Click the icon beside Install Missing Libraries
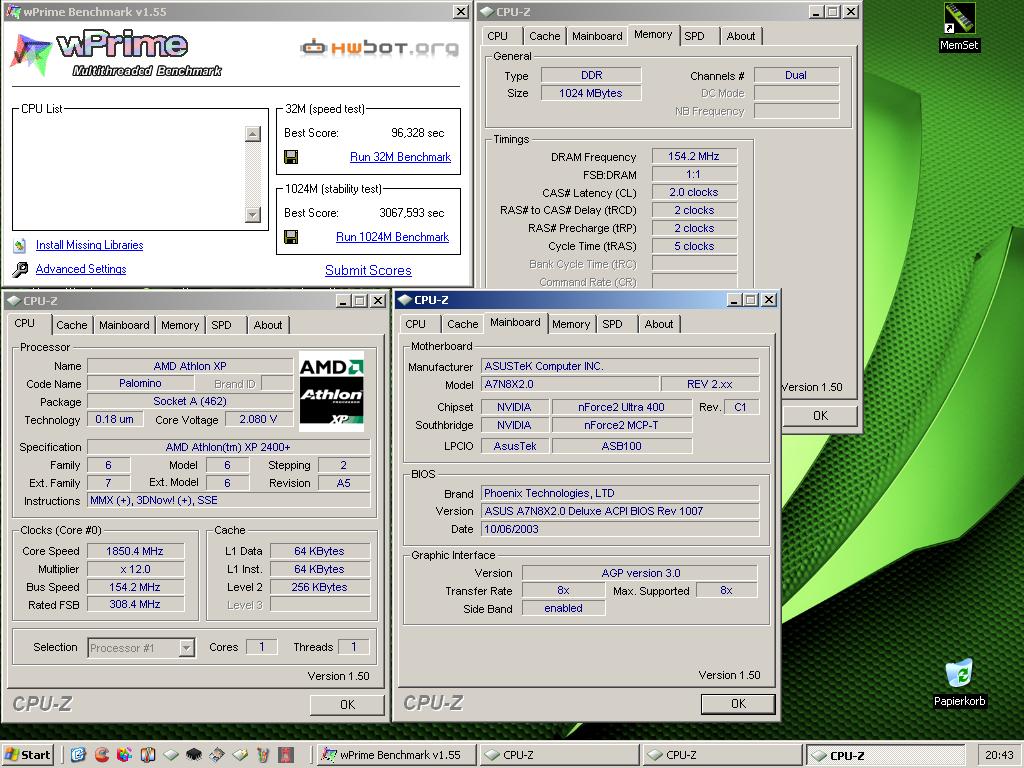Image resolution: width=1024 pixels, height=768 pixels. coord(20,246)
